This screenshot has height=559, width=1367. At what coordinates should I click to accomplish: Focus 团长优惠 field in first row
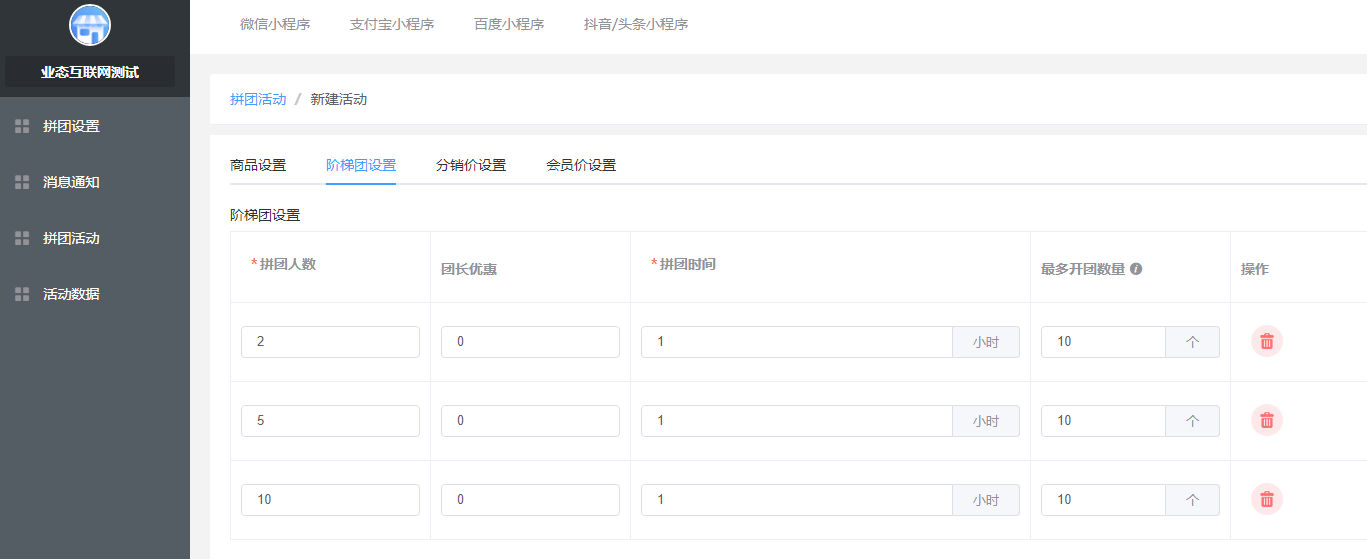pos(530,341)
